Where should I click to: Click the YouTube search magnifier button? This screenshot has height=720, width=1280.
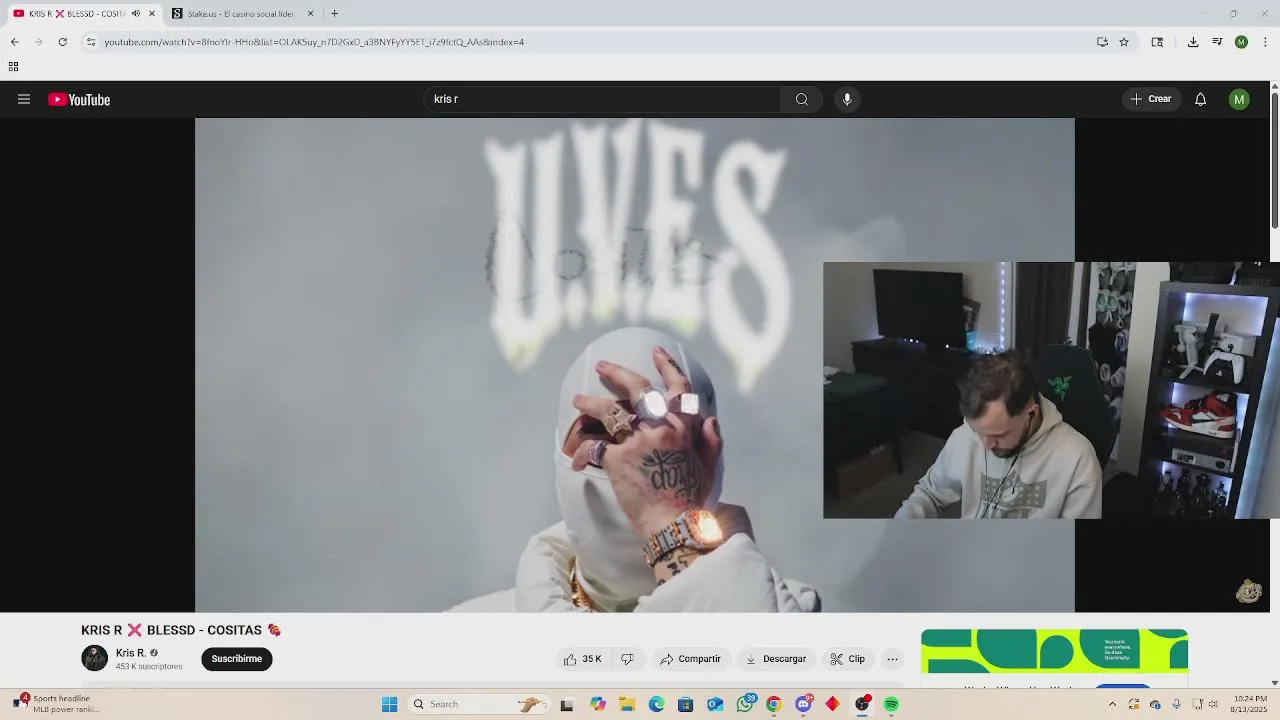tap(801, 99)
